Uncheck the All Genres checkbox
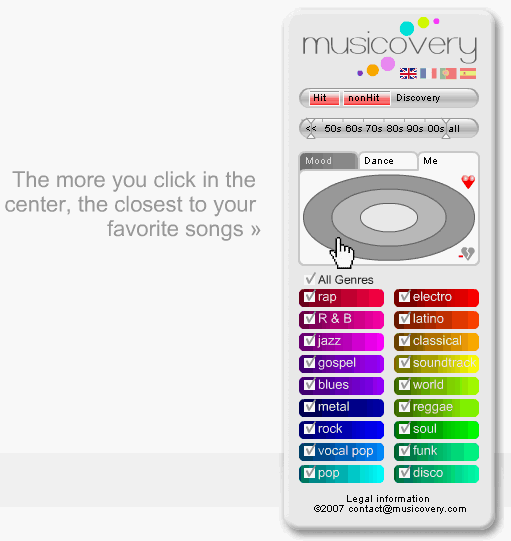The height and width of the screenshot is (541, 511). click(x=310, y=279)
